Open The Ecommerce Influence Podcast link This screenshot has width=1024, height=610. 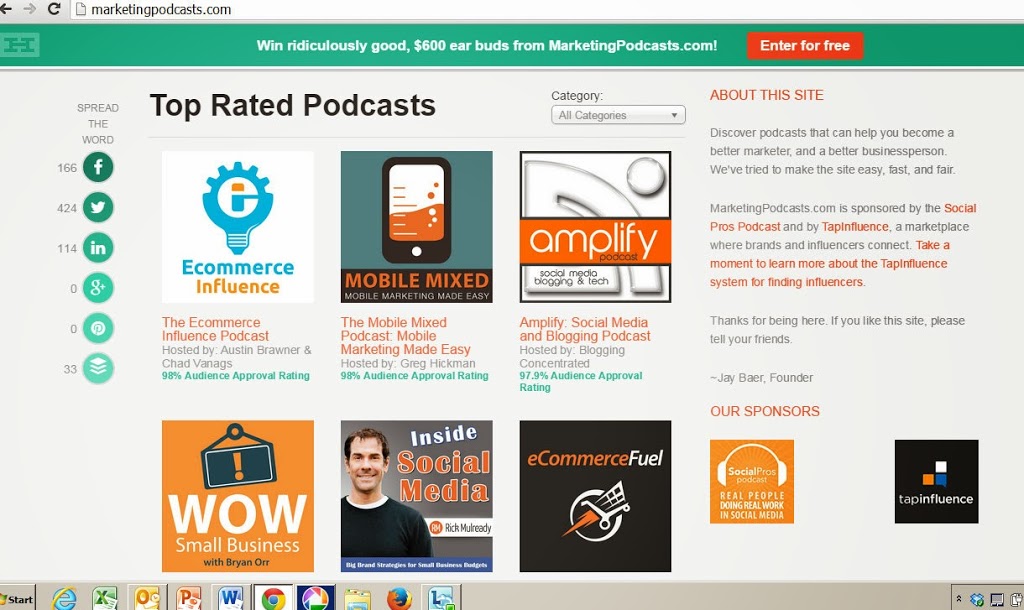tap(216, 329)
